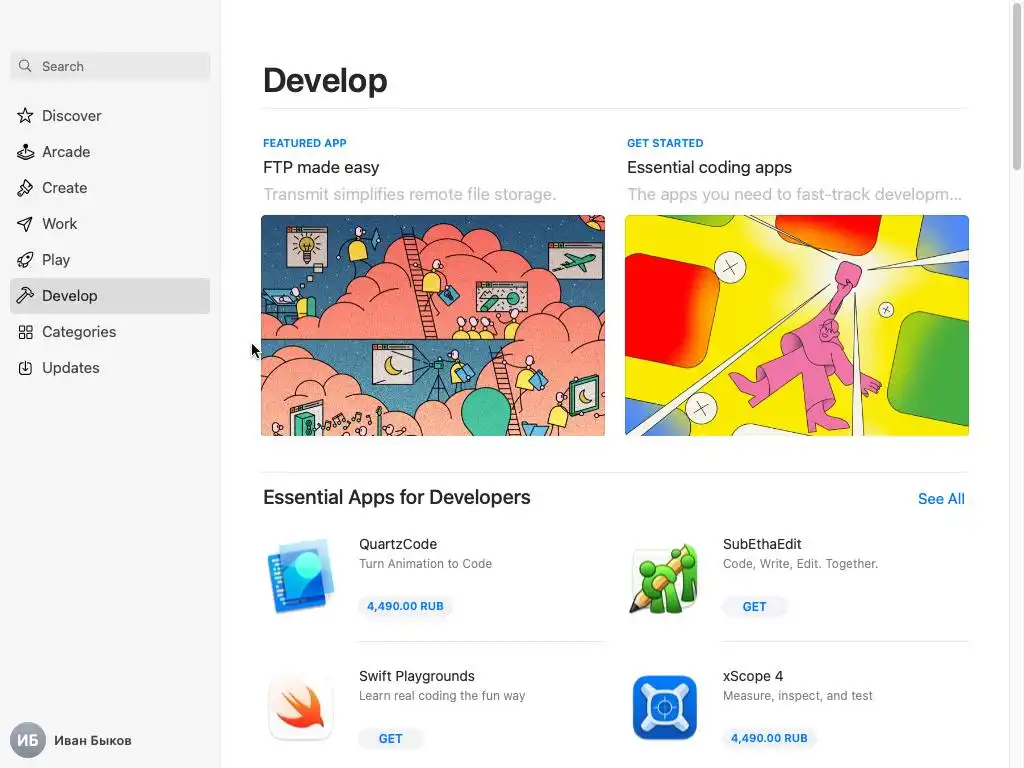This screenshot has height=768, width=1024.
Task: Buy xScope 4 for 4,490.00 RUB
Action: pyautogui.click(x=769, y=738)
